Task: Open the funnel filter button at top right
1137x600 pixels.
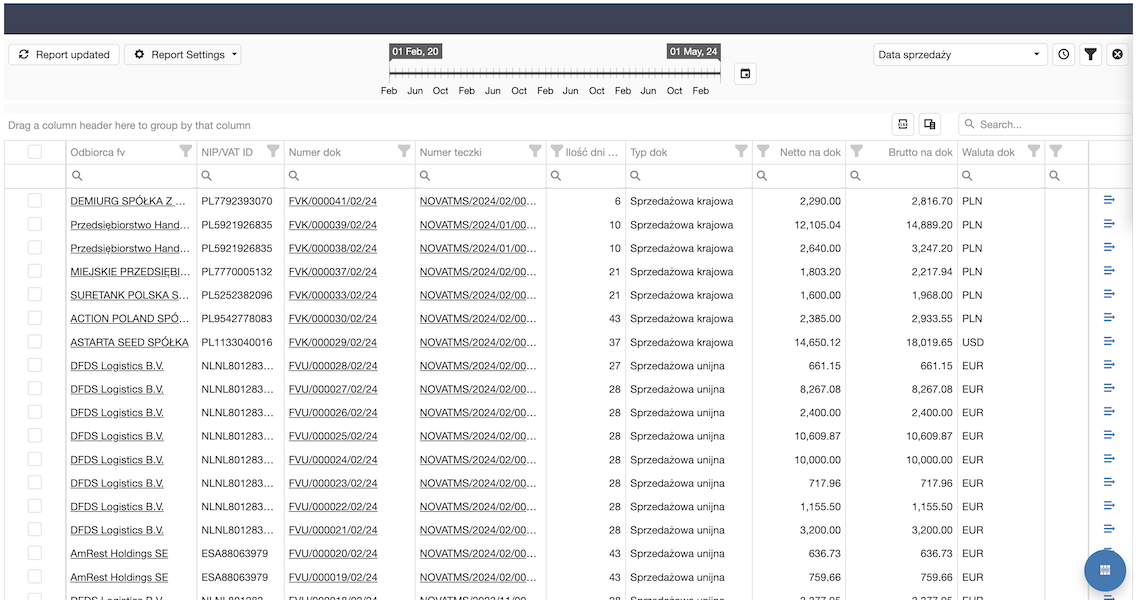Action: point(1091,55)
